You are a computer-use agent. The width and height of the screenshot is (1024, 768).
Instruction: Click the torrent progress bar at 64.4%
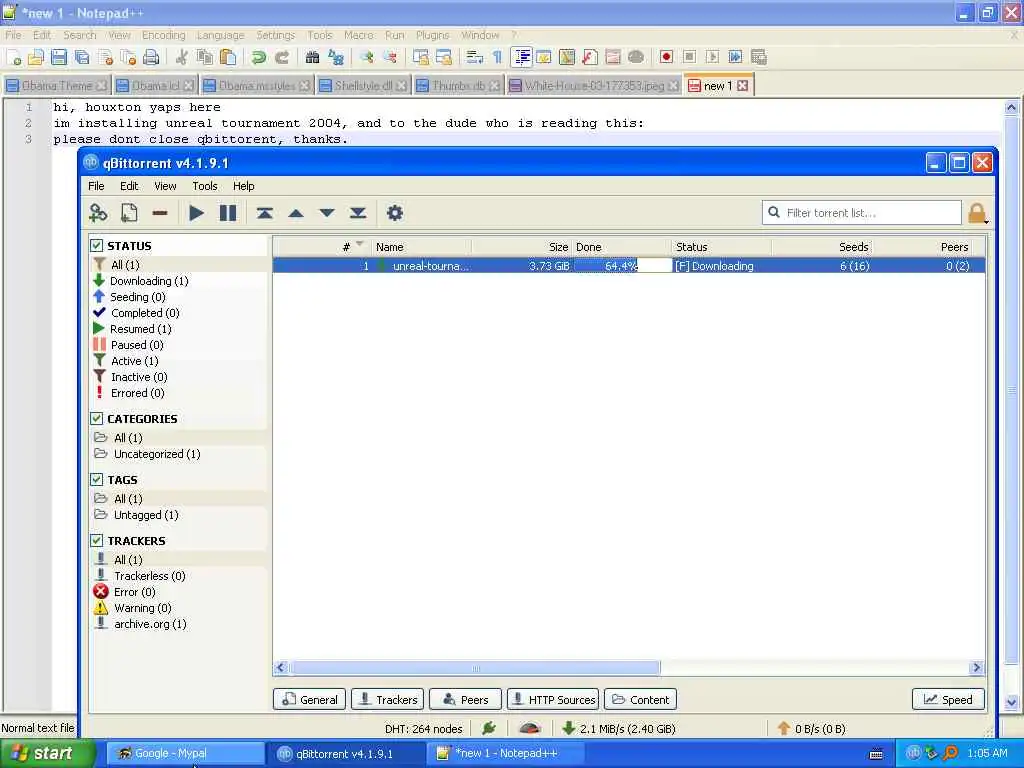(622, 266)
